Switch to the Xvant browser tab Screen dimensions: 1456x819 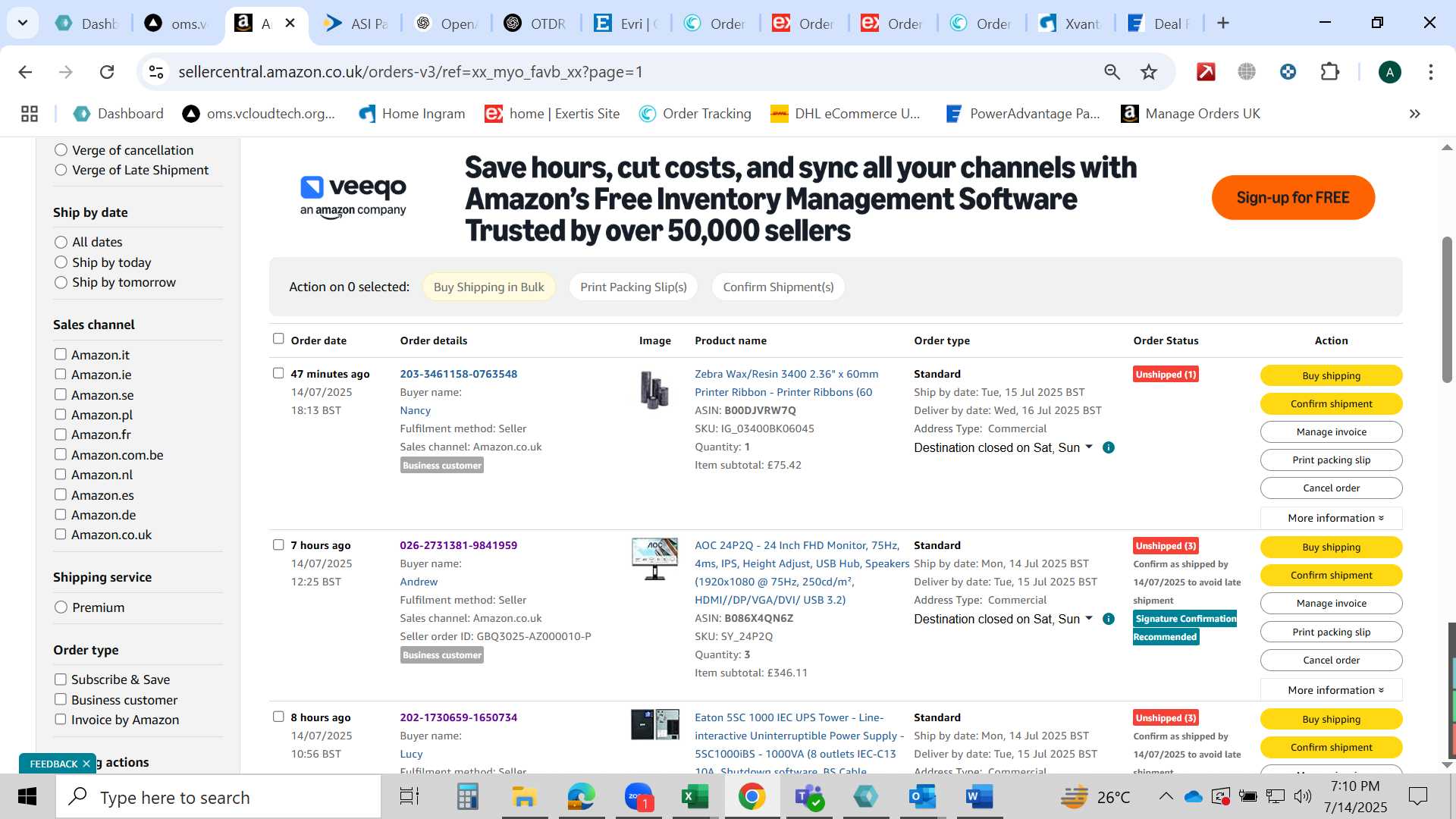pos(1070,24)
